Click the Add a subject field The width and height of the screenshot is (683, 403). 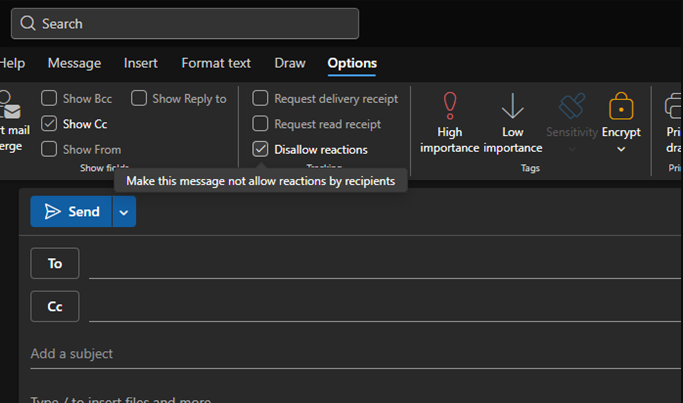(355, 354)
